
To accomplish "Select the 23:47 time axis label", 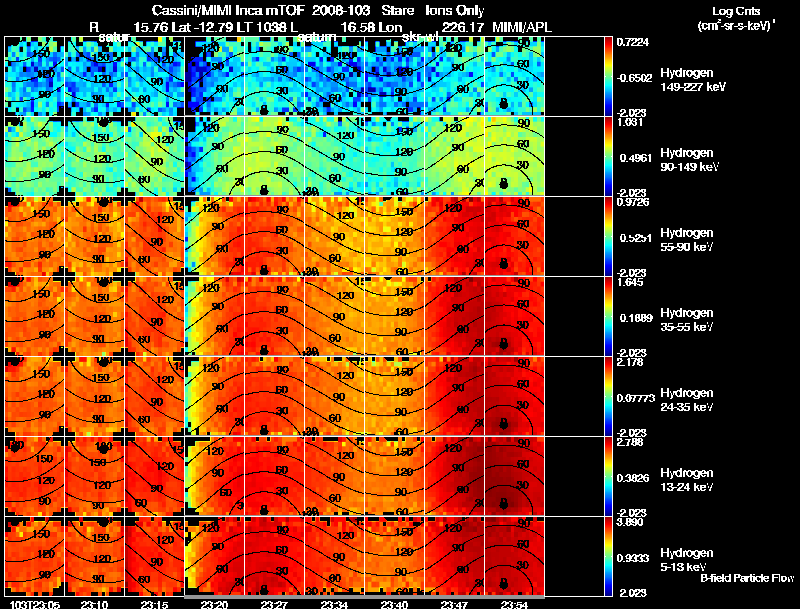I will (454, 604).
